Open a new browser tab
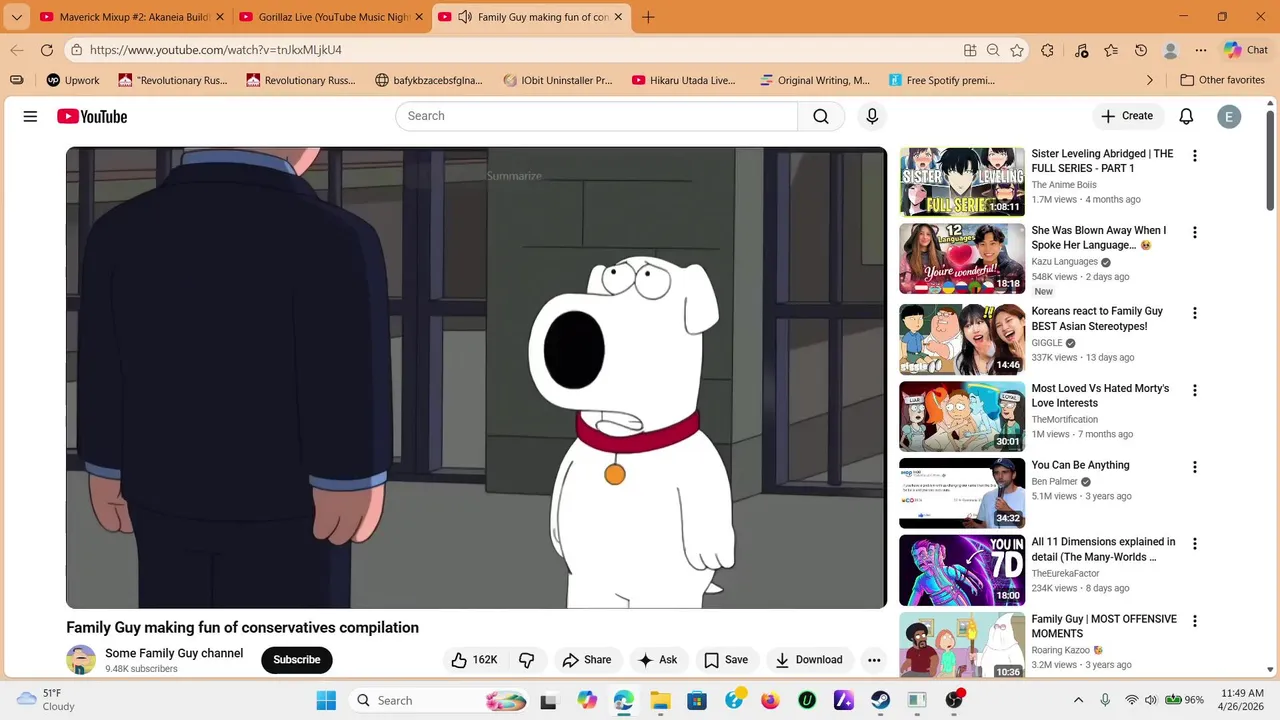This screenshot has width=1280, height=720. pos(648,17)
